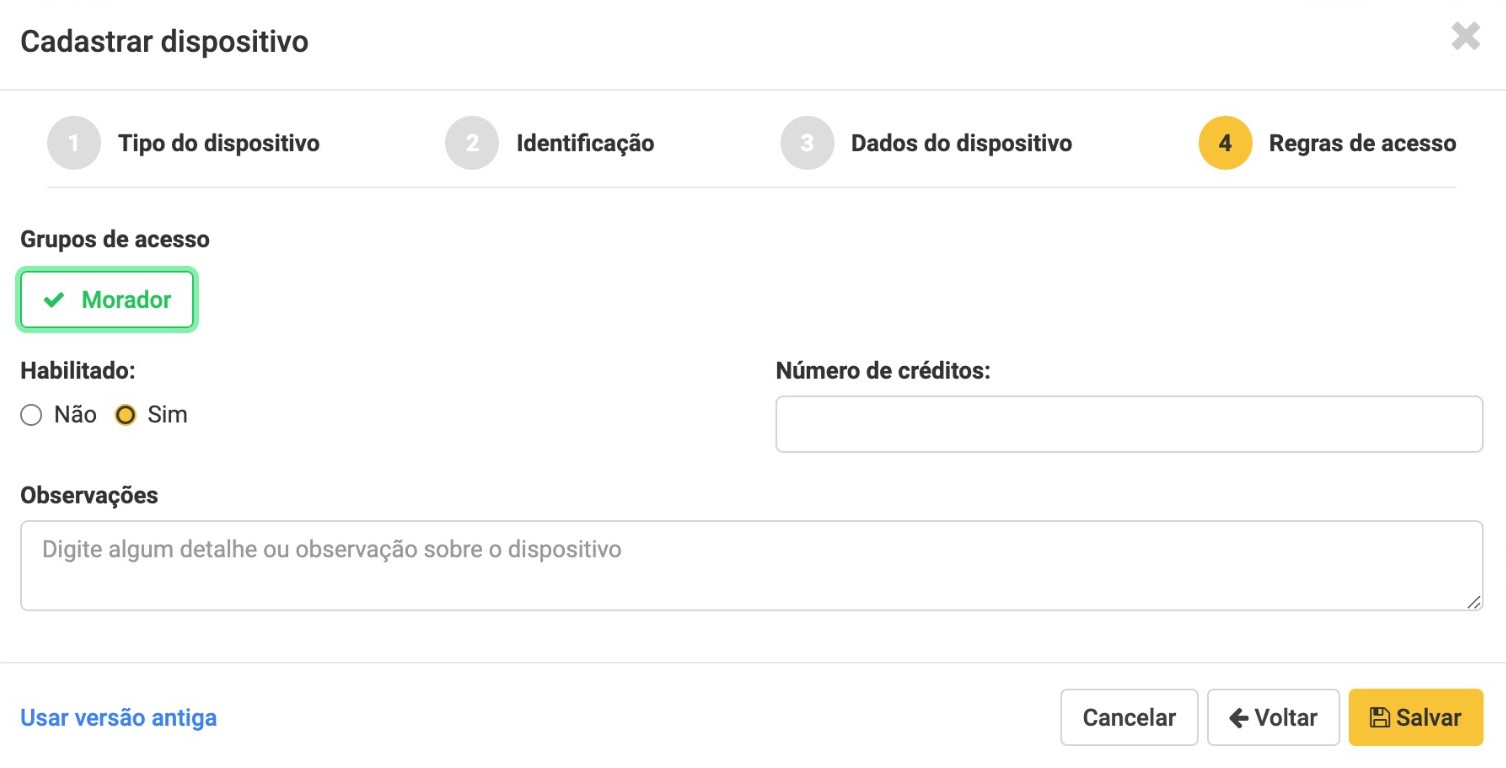
Task: Click the step 1 circle icon
Action: [74, 143]
